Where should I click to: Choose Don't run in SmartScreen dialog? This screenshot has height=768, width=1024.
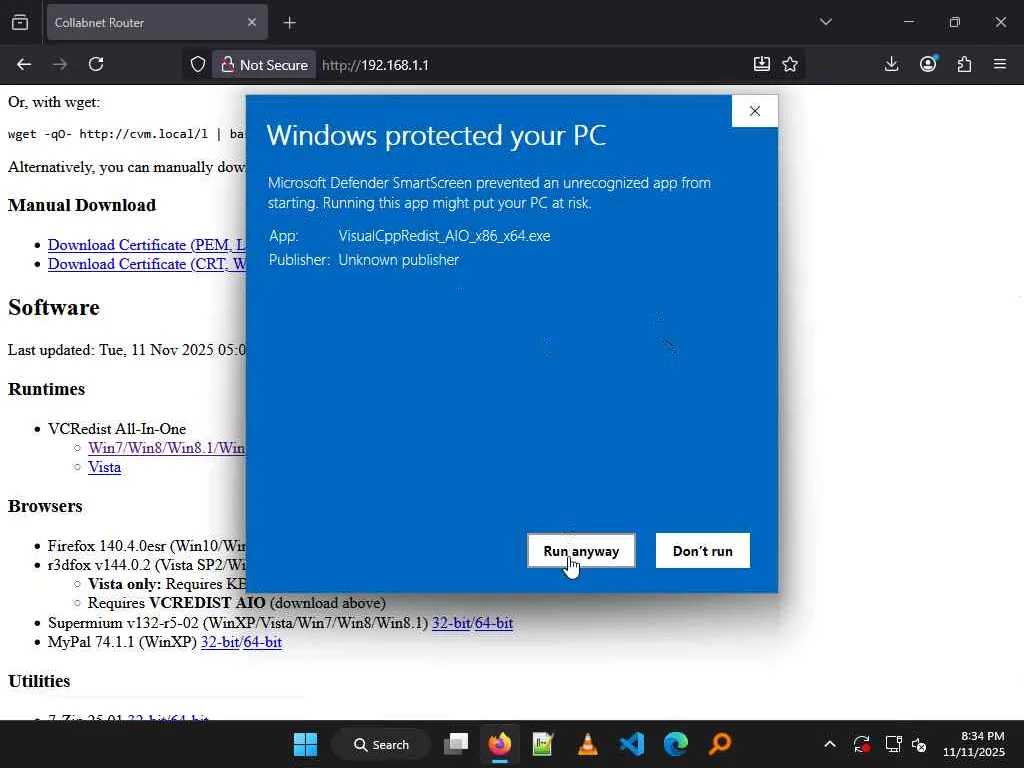click(703, 551)
